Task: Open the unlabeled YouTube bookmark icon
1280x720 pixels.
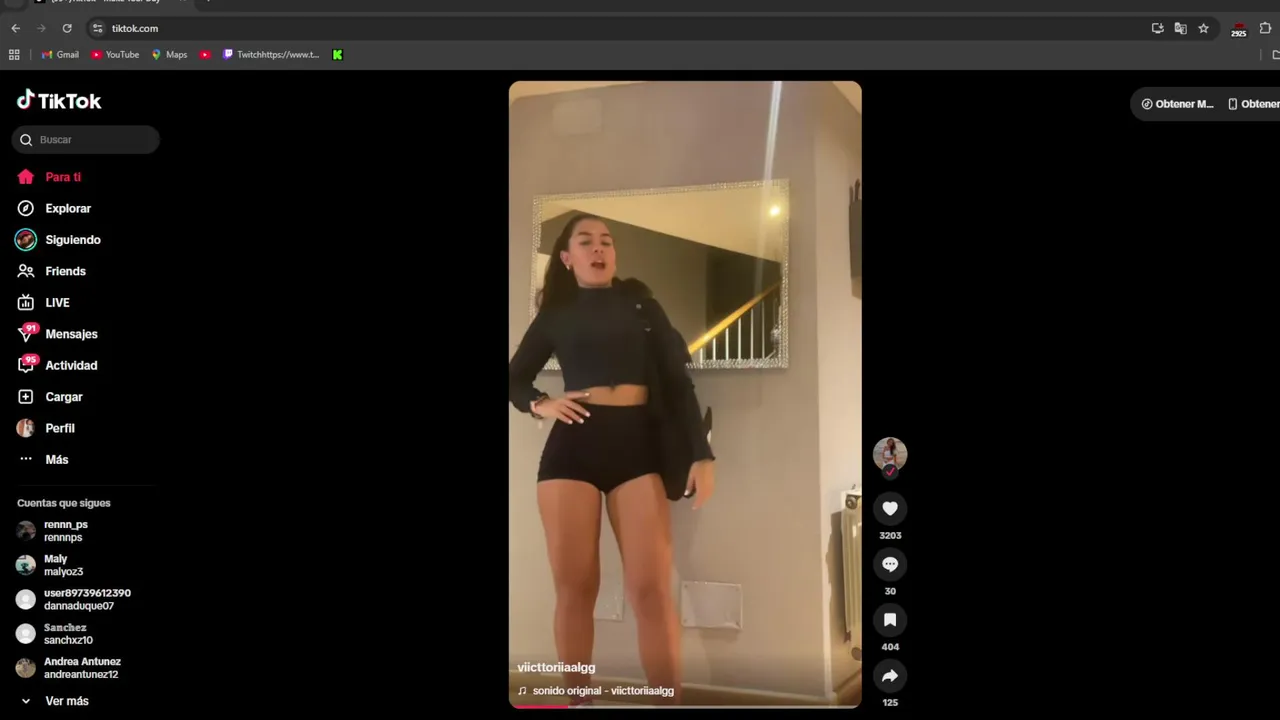Action: point(205,55)
